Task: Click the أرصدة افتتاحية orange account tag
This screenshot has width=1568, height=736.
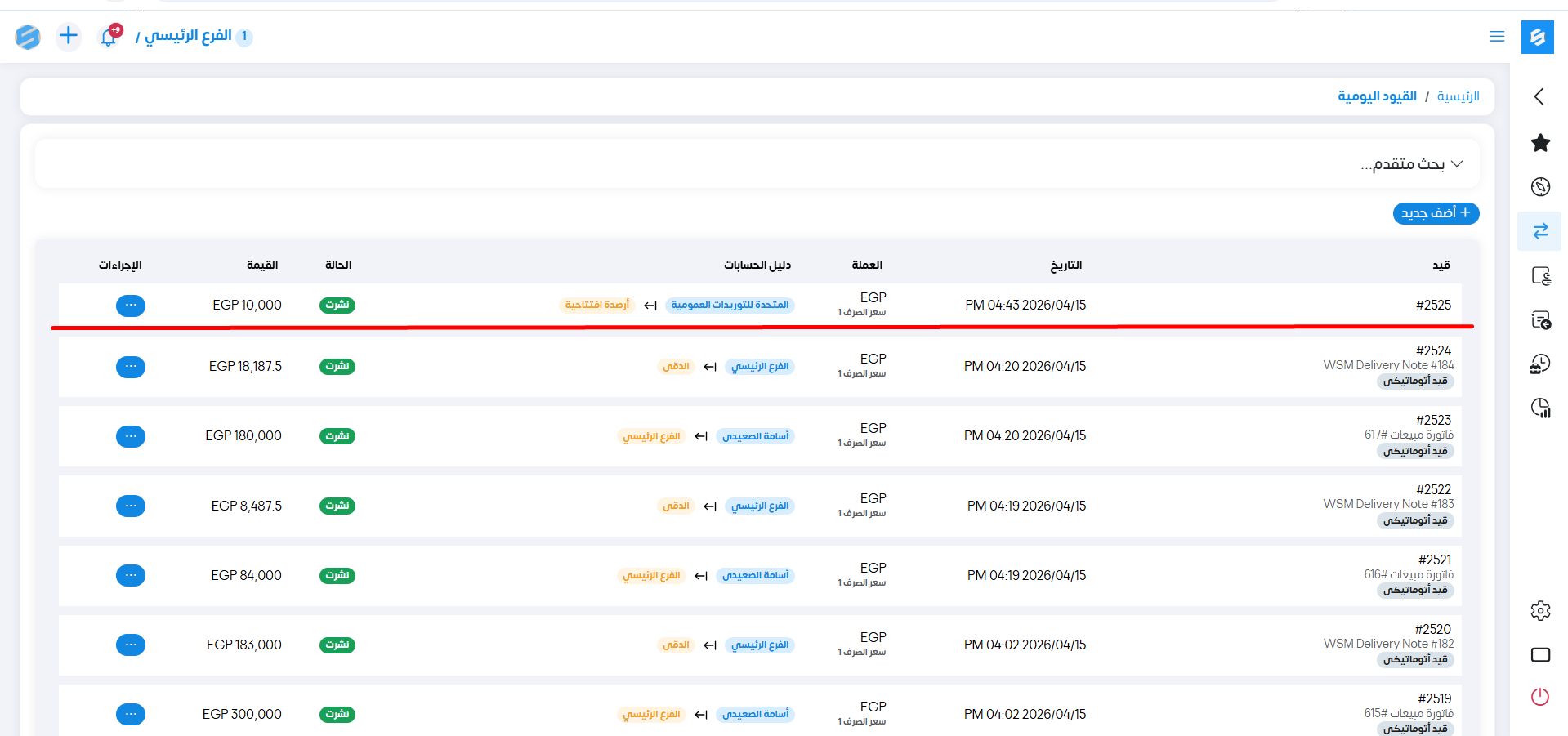Action: click(x=596, y=306)
